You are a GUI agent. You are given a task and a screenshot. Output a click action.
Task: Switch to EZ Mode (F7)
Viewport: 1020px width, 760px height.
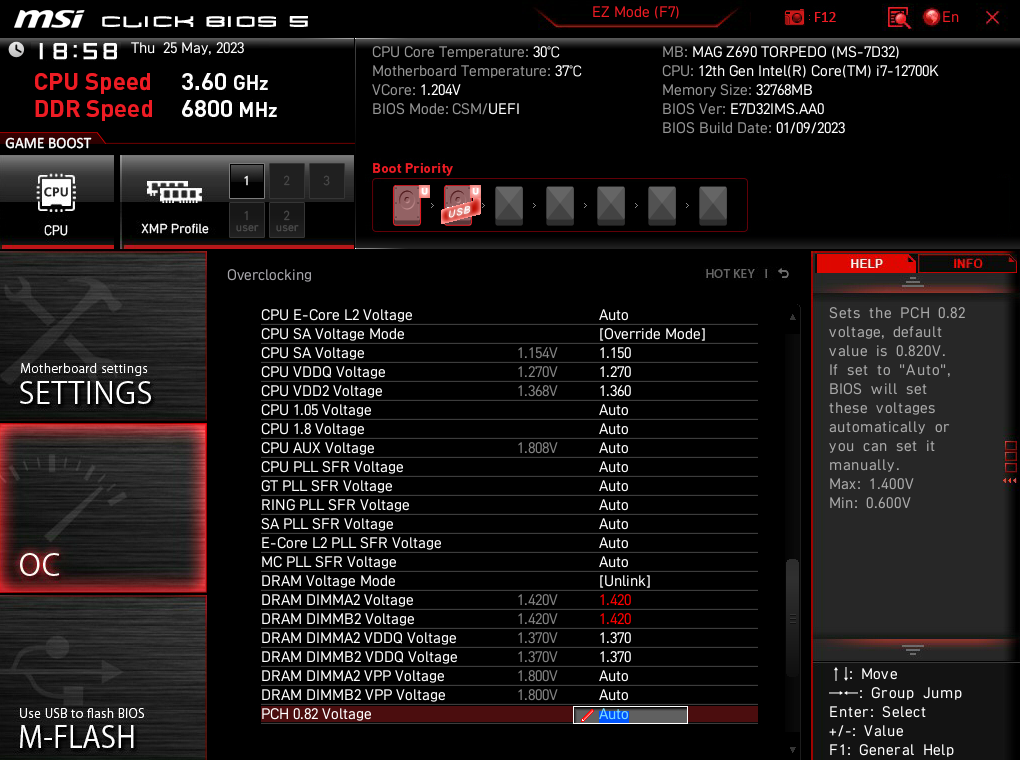click(x=636, y=12)
